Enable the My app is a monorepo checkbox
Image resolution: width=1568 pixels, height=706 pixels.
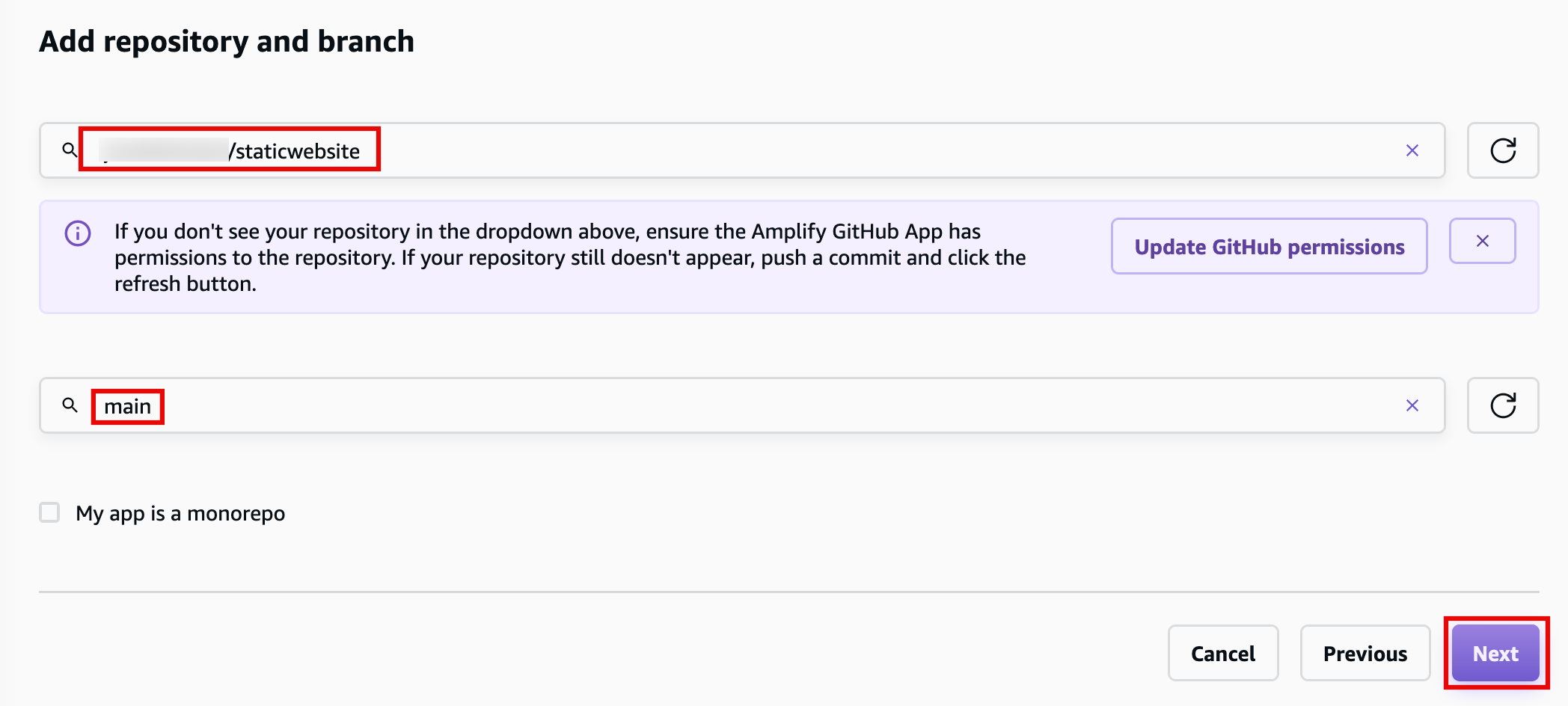point(49,513)
